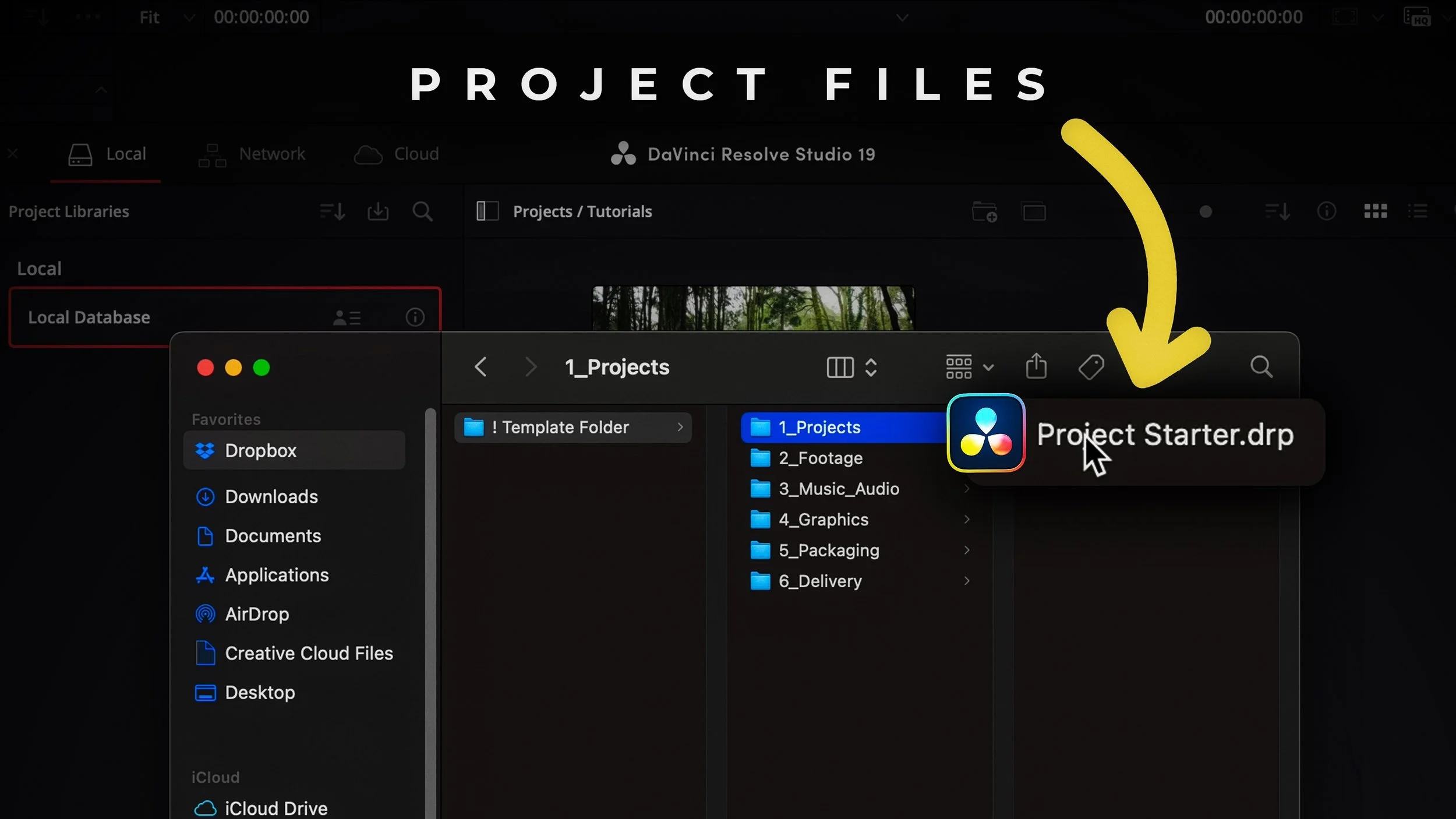Switch to the Cloud tab
Viewport: 1456px width, 819px height.
point(397,154)
